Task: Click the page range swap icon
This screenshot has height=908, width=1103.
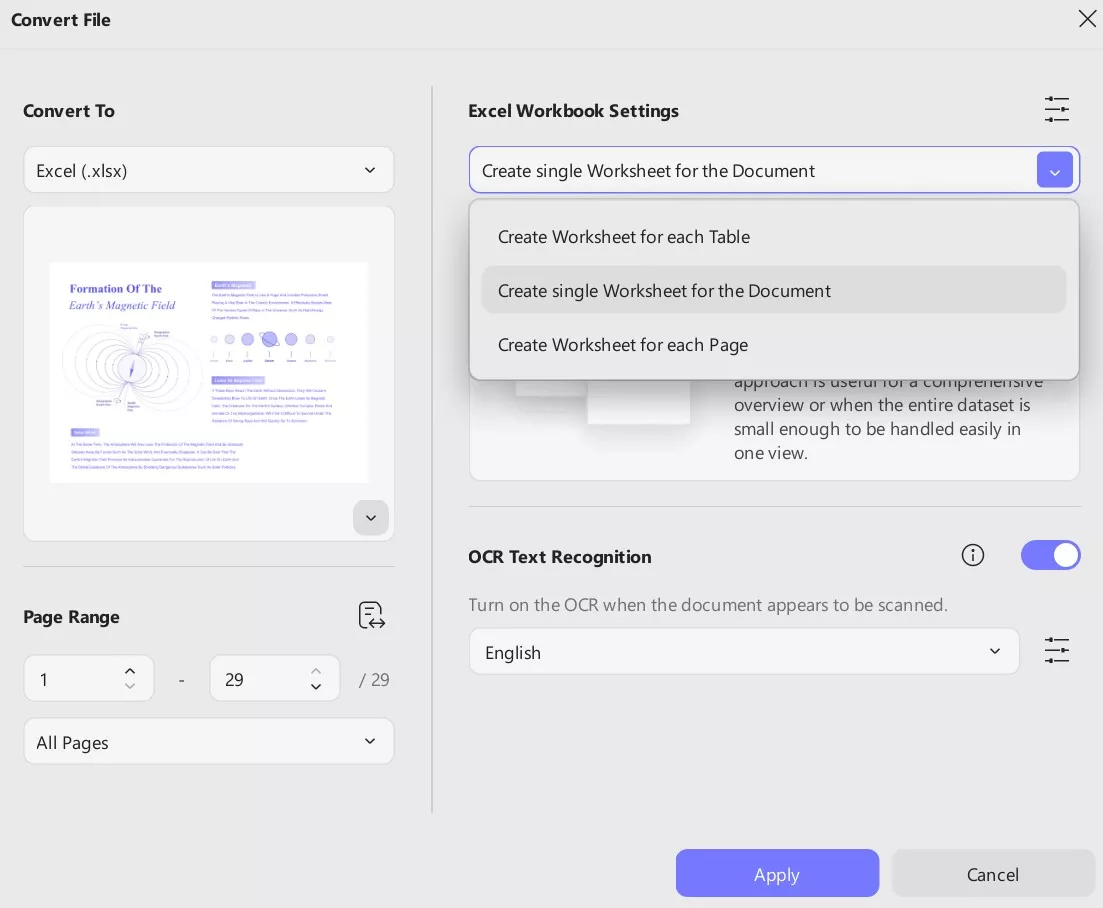Action: 372,616
